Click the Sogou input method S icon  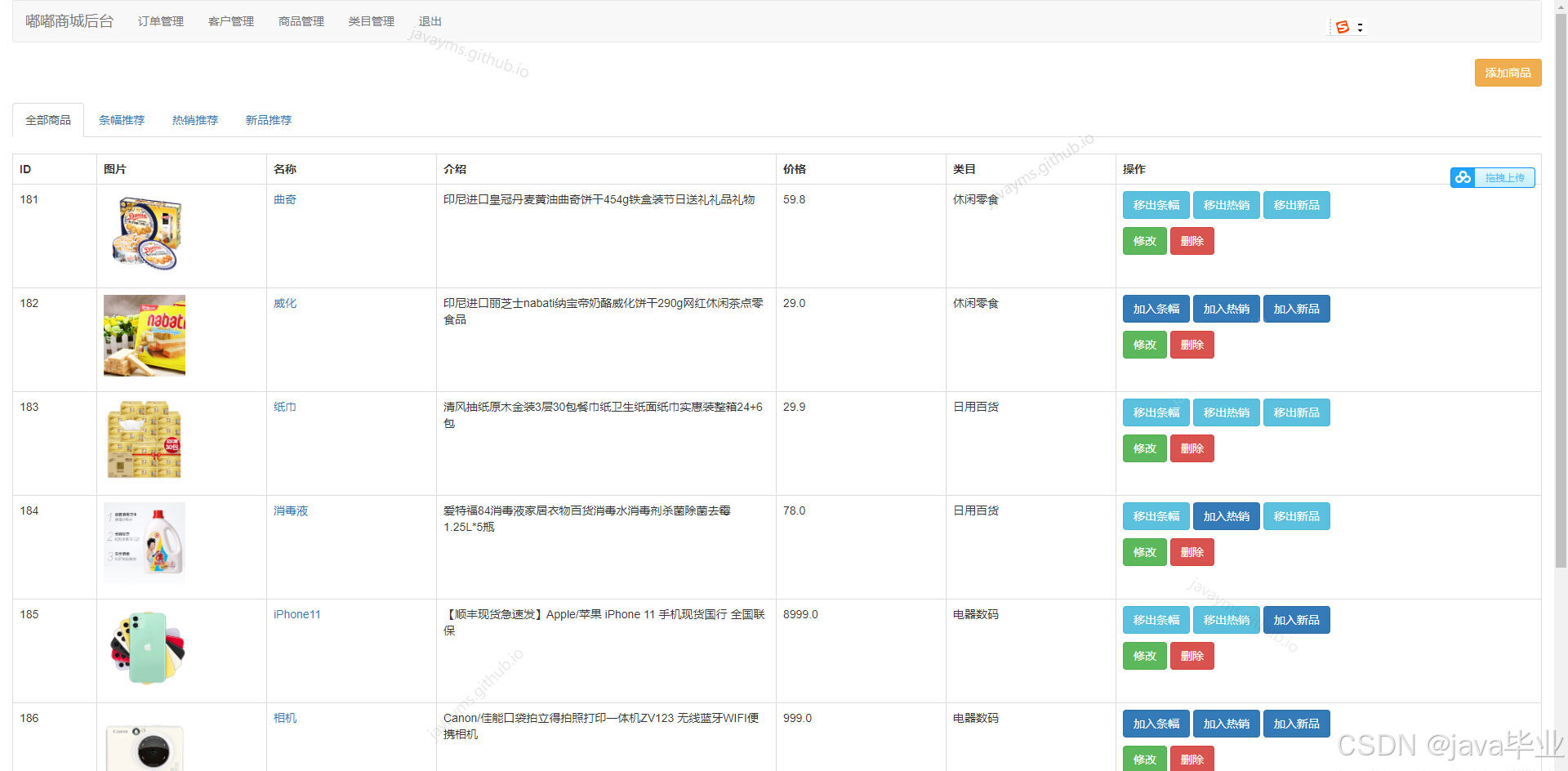point(1343,27)
